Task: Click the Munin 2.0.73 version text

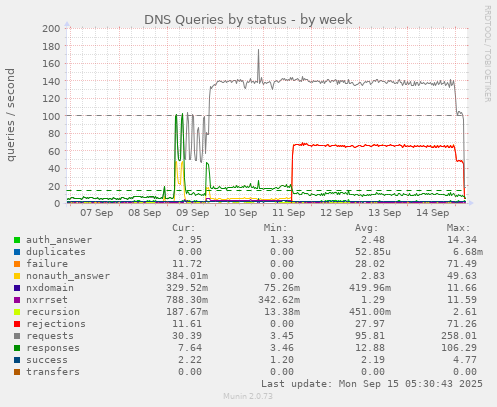Action: (248, 396)
